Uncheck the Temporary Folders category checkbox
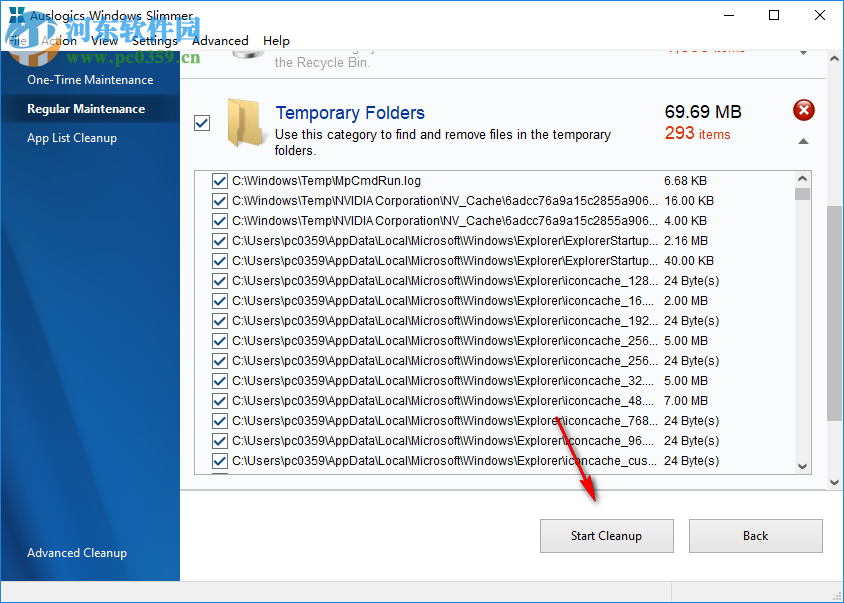The height and width of the screenshot is (603, 844). pos(202,122)
